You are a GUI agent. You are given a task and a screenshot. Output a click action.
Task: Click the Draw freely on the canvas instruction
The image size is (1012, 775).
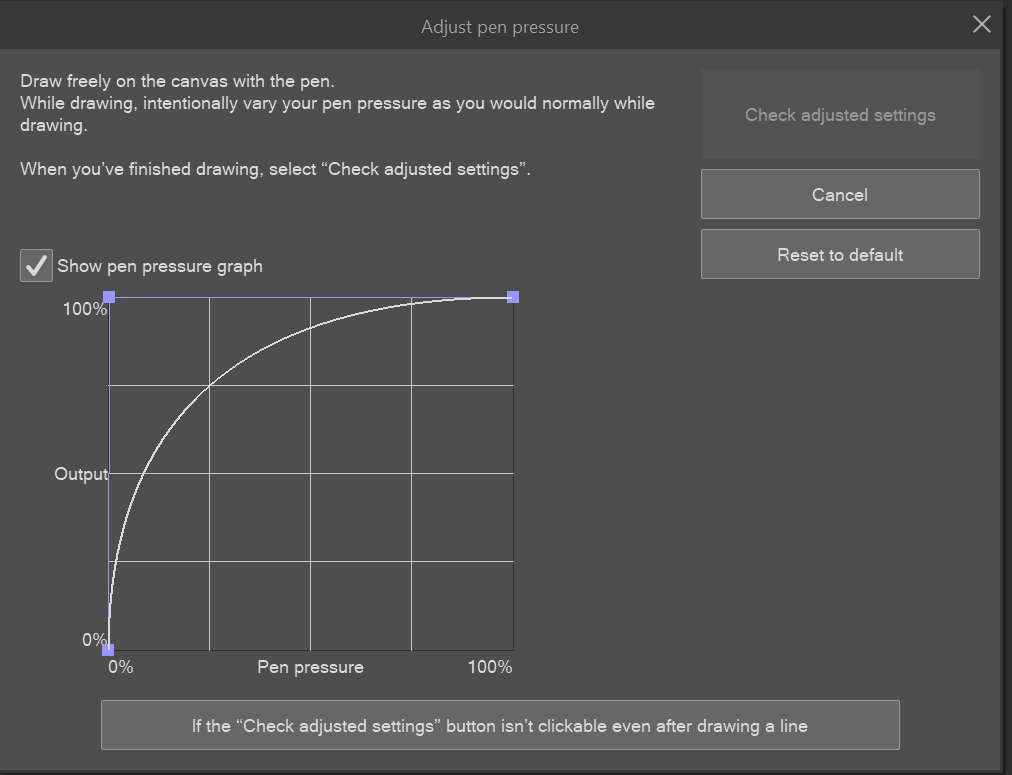point(177,81)
